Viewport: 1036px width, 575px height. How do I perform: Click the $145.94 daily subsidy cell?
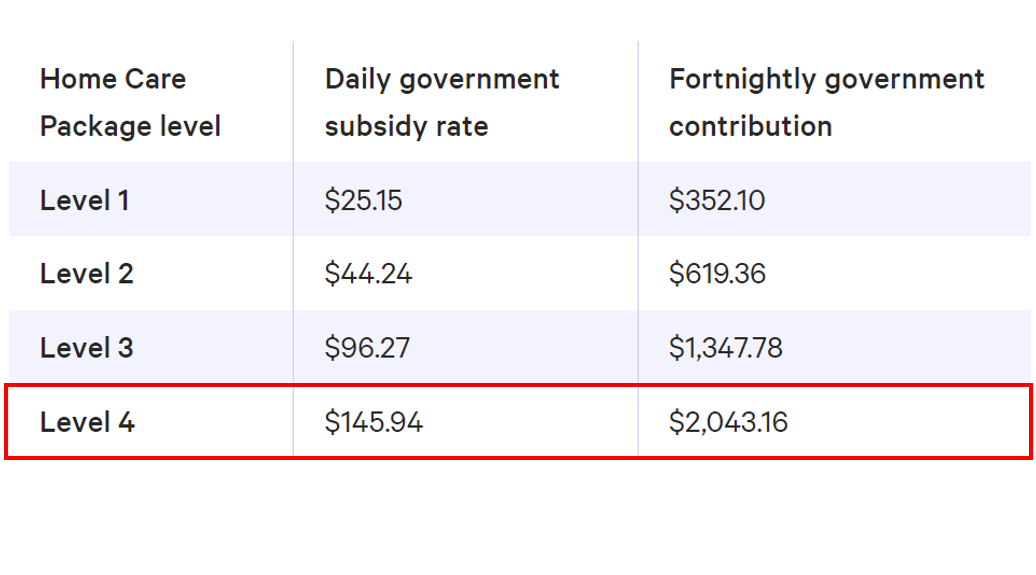click(374, 422)
